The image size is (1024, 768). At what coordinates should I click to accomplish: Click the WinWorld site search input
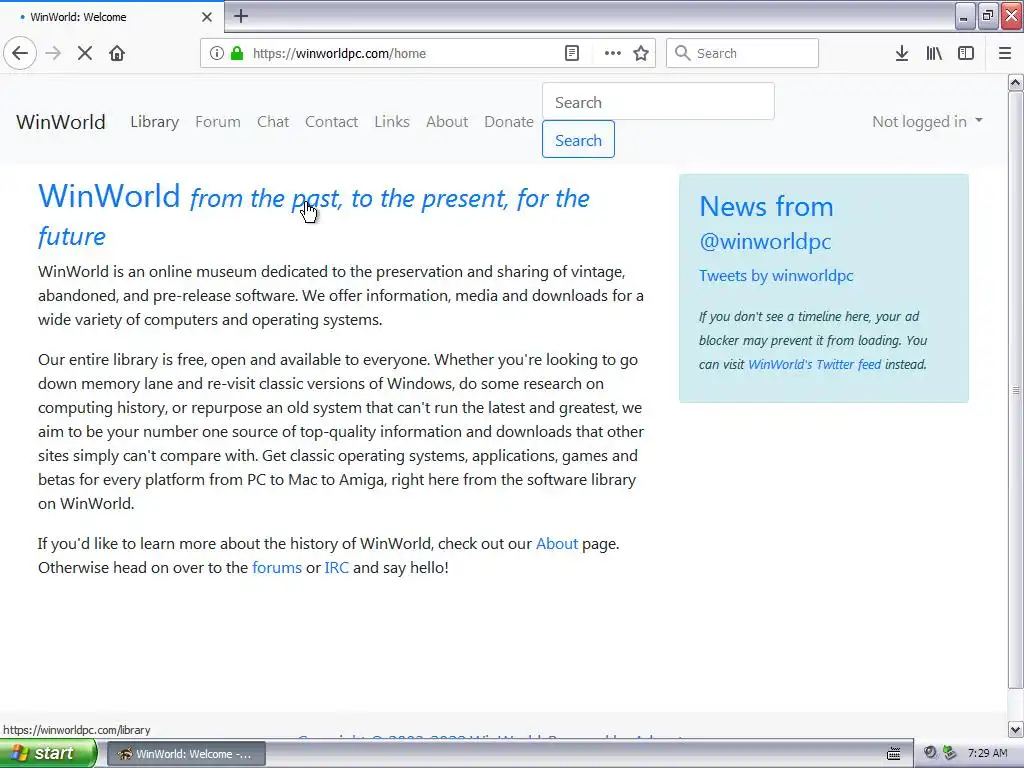click(658, 102)
